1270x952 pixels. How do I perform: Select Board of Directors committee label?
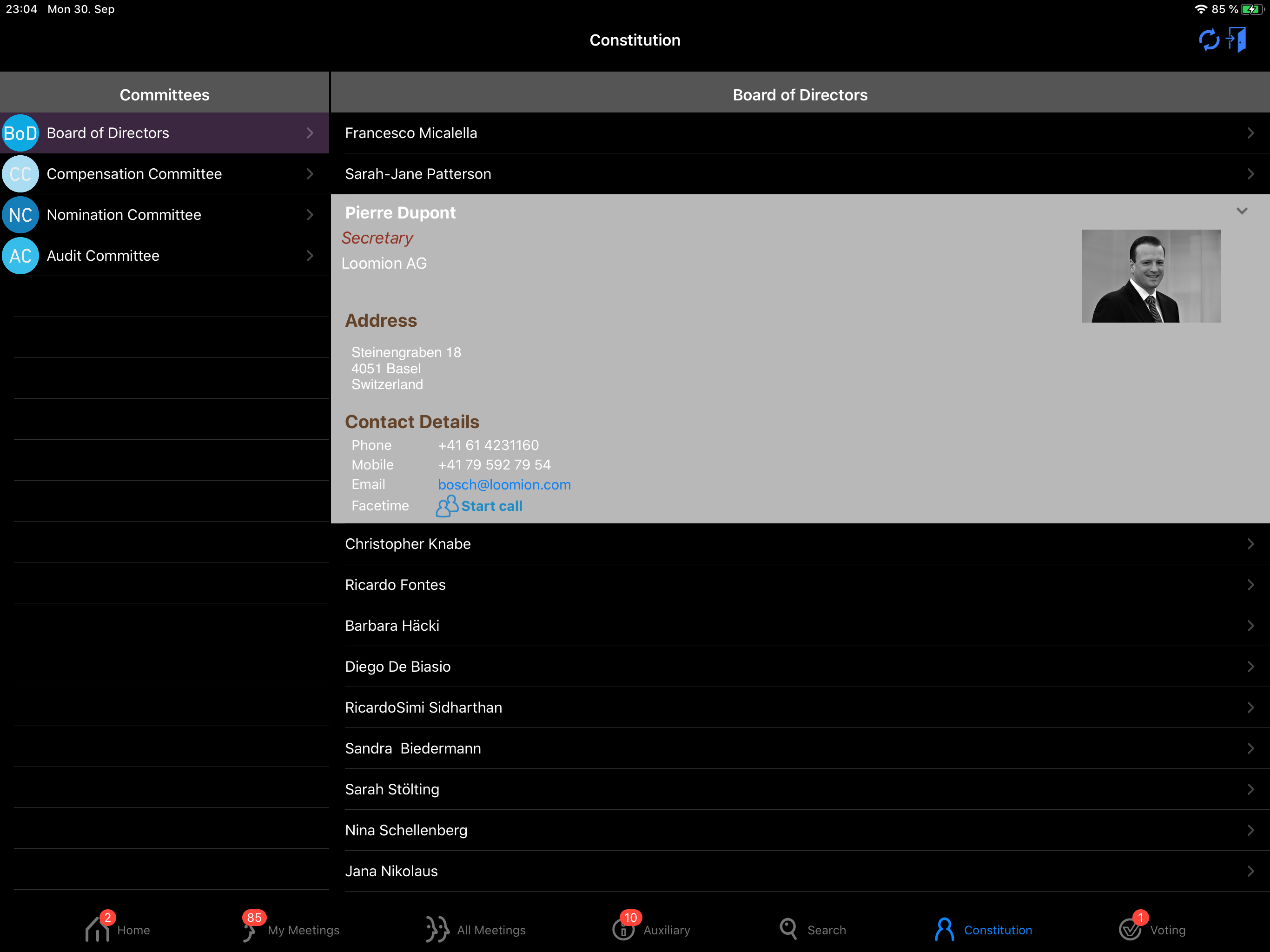coord(108,133)
